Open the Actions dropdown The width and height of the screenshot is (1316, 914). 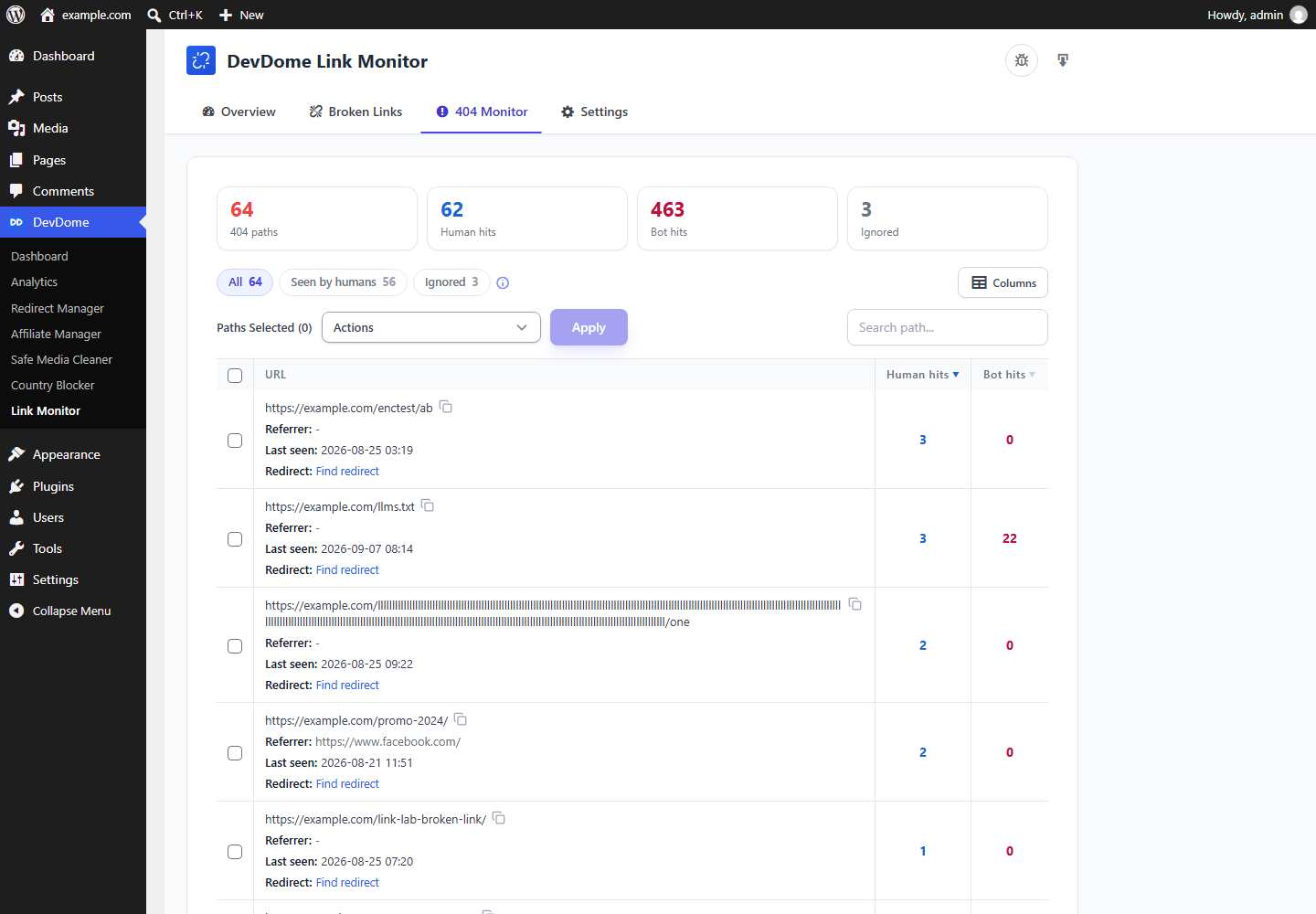click(431, 327)
